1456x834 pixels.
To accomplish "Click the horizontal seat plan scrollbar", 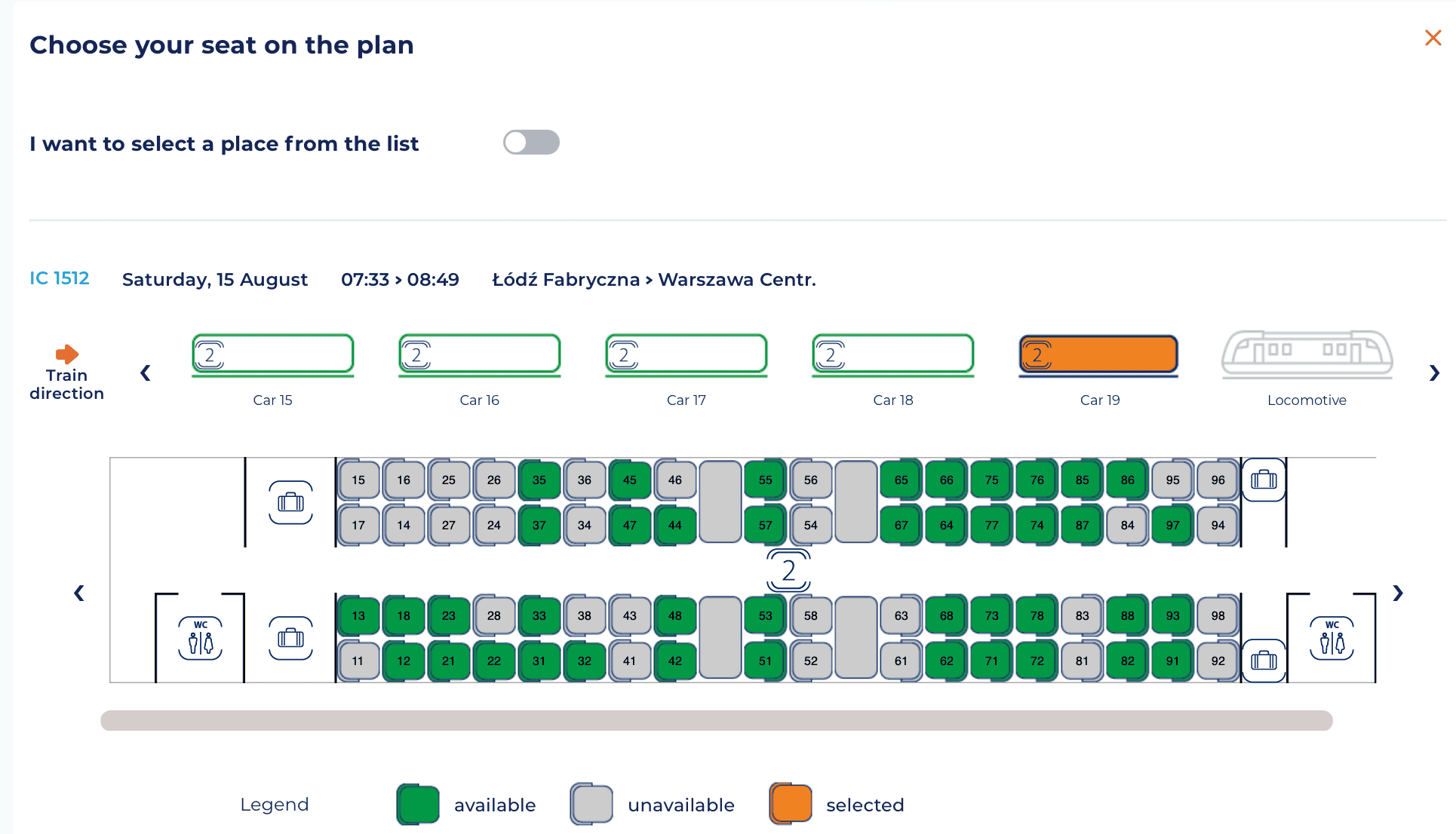I will (x=717, y=720).
